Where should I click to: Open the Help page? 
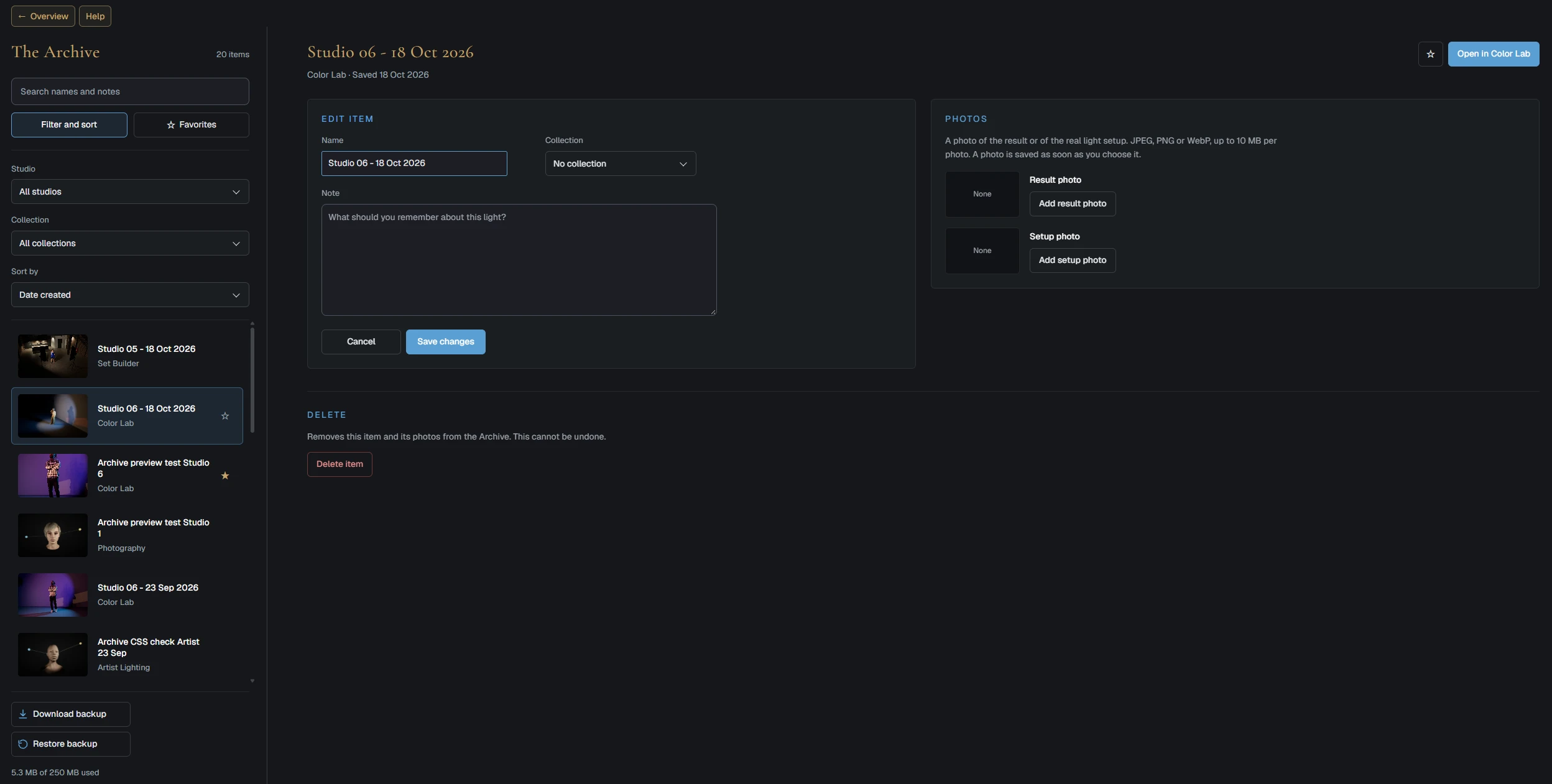point(95,16)
